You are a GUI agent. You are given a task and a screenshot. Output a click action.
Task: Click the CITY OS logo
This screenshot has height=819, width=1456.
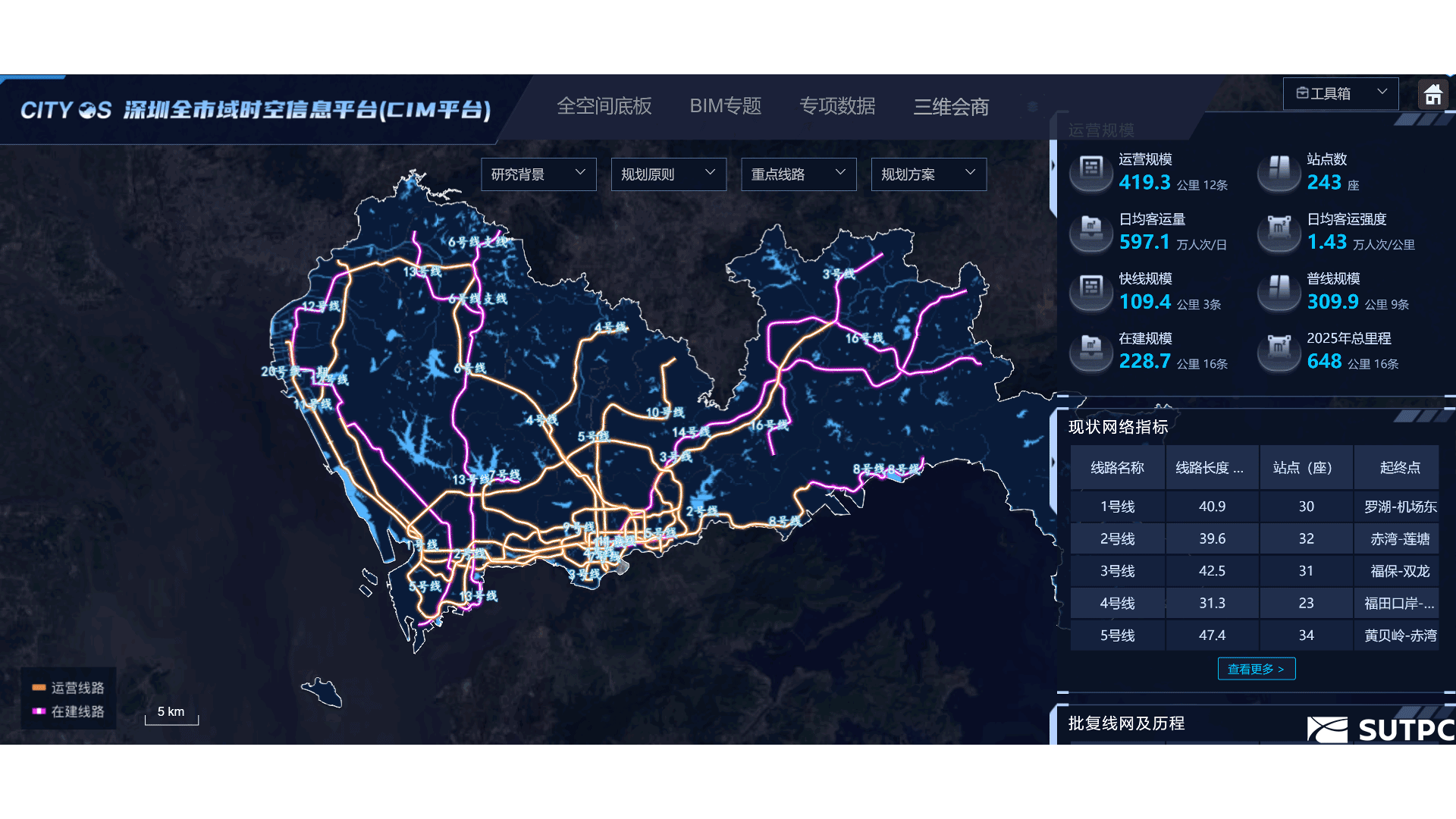[x=66, y=110]
